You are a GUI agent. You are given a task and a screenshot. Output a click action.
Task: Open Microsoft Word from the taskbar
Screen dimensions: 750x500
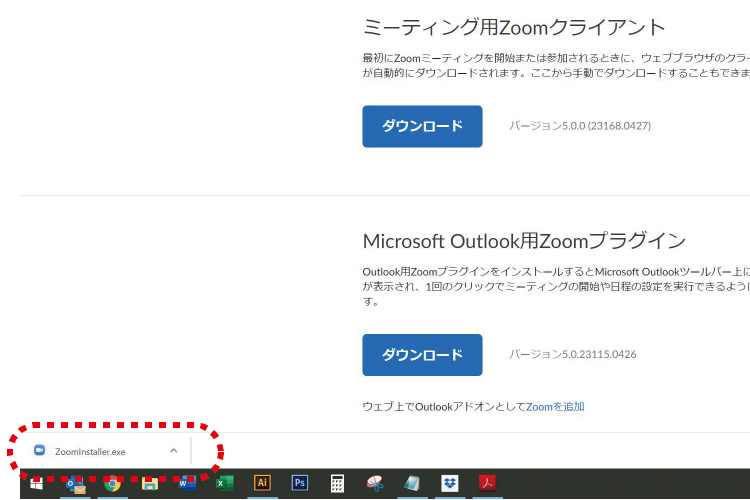click(187, 484)
